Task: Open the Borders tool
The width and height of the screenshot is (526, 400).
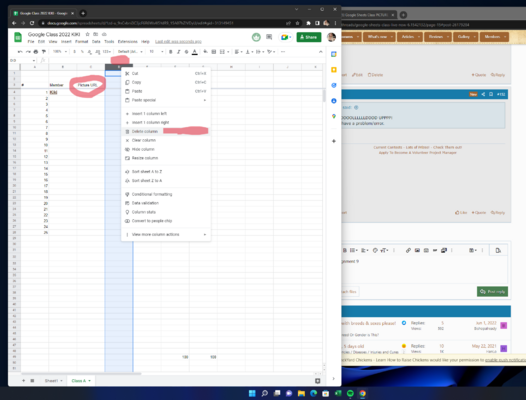Action: click(214, 52)
